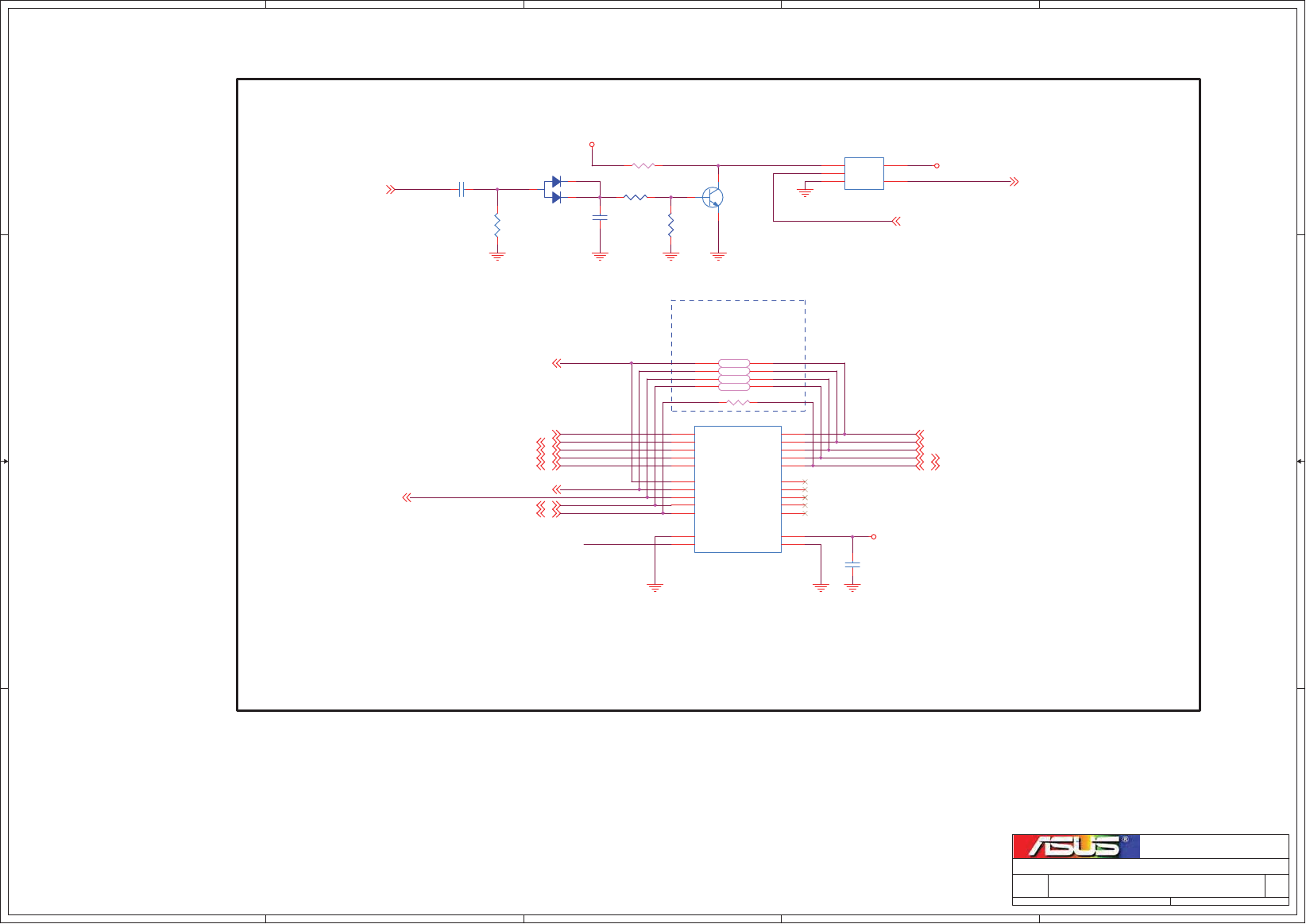This screenshot has height=924, width=1306.
Task: Select the small blue IC box
Action: click(x=864, y=173)
